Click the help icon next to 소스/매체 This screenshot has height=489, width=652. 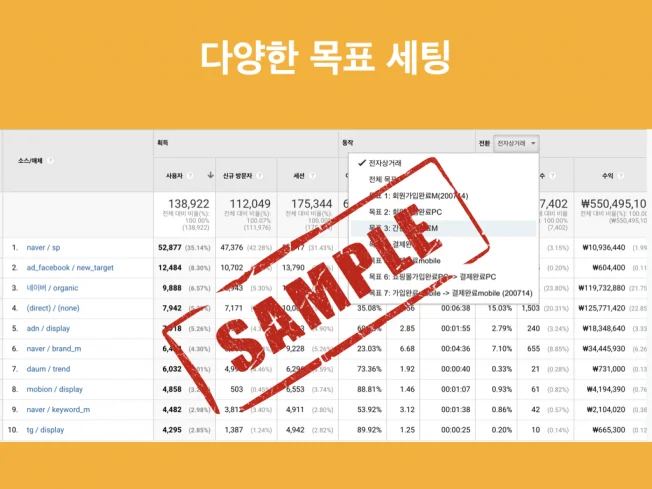click(50, 161)
